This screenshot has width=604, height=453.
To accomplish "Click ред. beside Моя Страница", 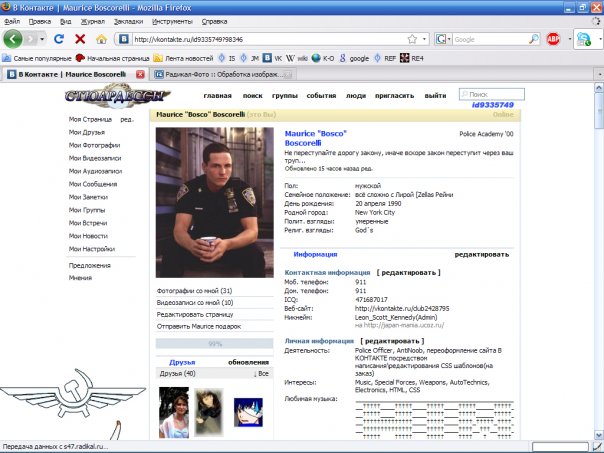I will coord(127,119).
